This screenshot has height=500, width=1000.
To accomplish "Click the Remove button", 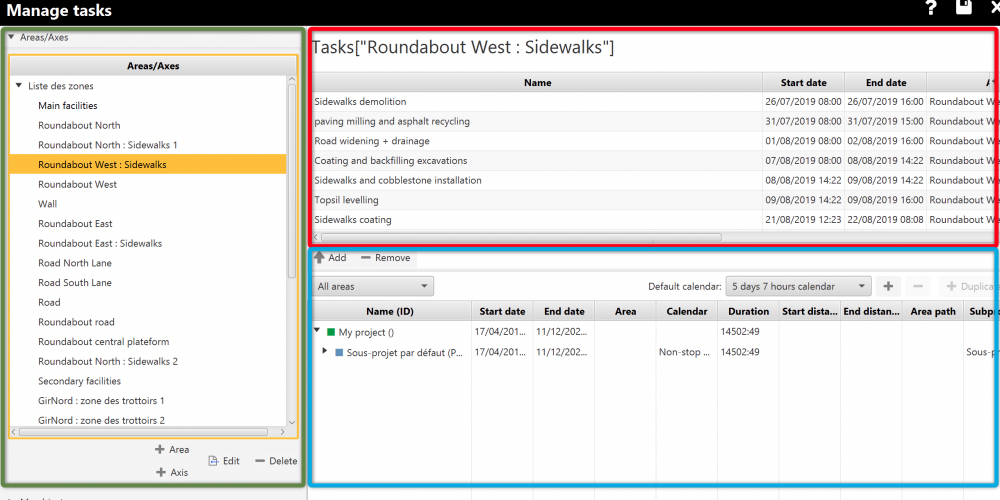I will (385, 258).
